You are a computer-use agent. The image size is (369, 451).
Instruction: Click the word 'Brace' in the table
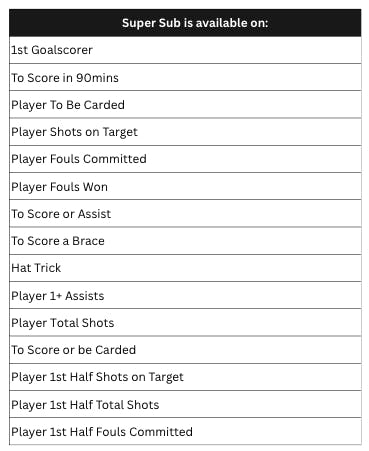click(x=88, y=241)
